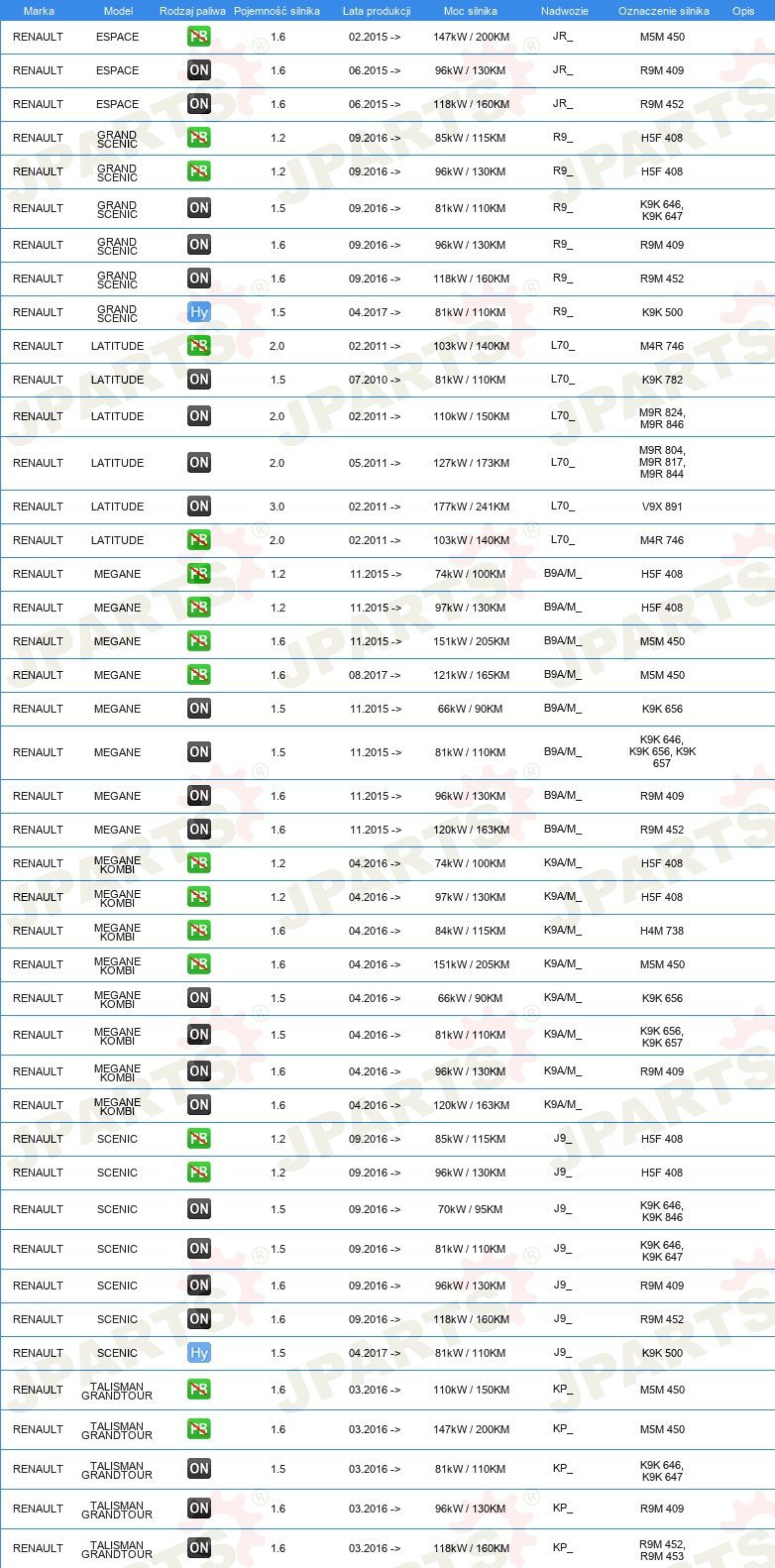Click the hybrid Hy icon in the SCENIC row
This screenshot has width=775, height=1568.
point(199,1353)
